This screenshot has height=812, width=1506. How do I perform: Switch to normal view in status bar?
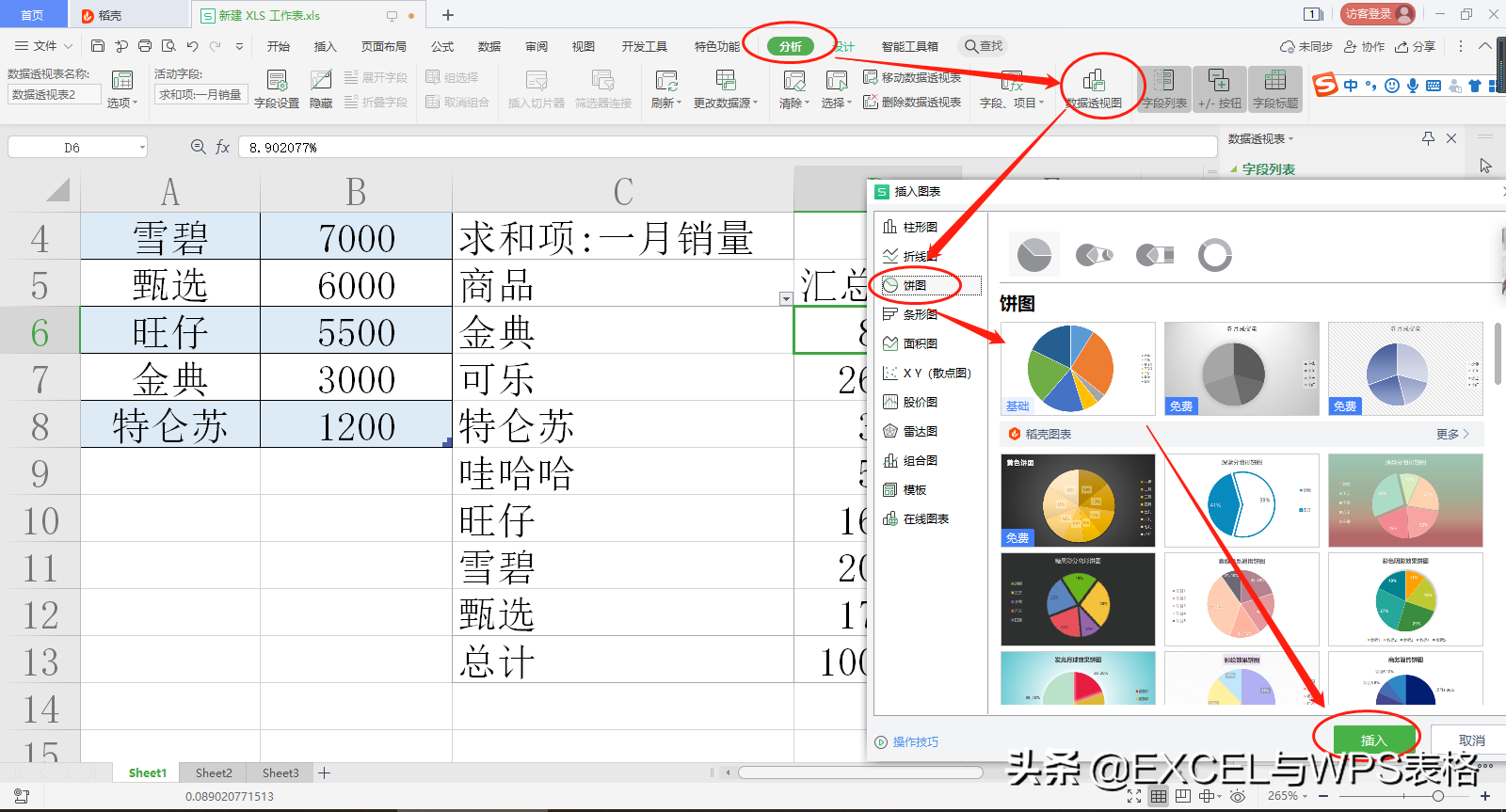pos(1159,796)
